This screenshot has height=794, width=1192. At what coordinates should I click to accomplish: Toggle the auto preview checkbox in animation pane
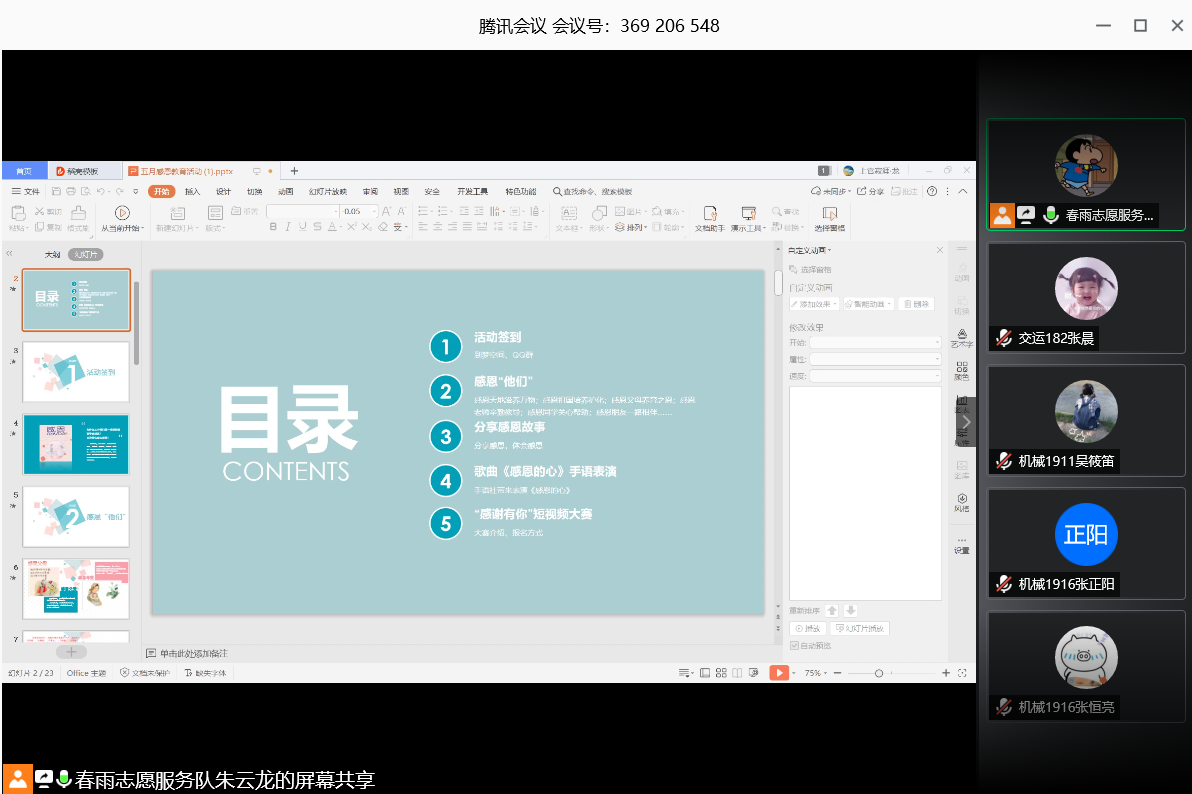pos(795,645)
